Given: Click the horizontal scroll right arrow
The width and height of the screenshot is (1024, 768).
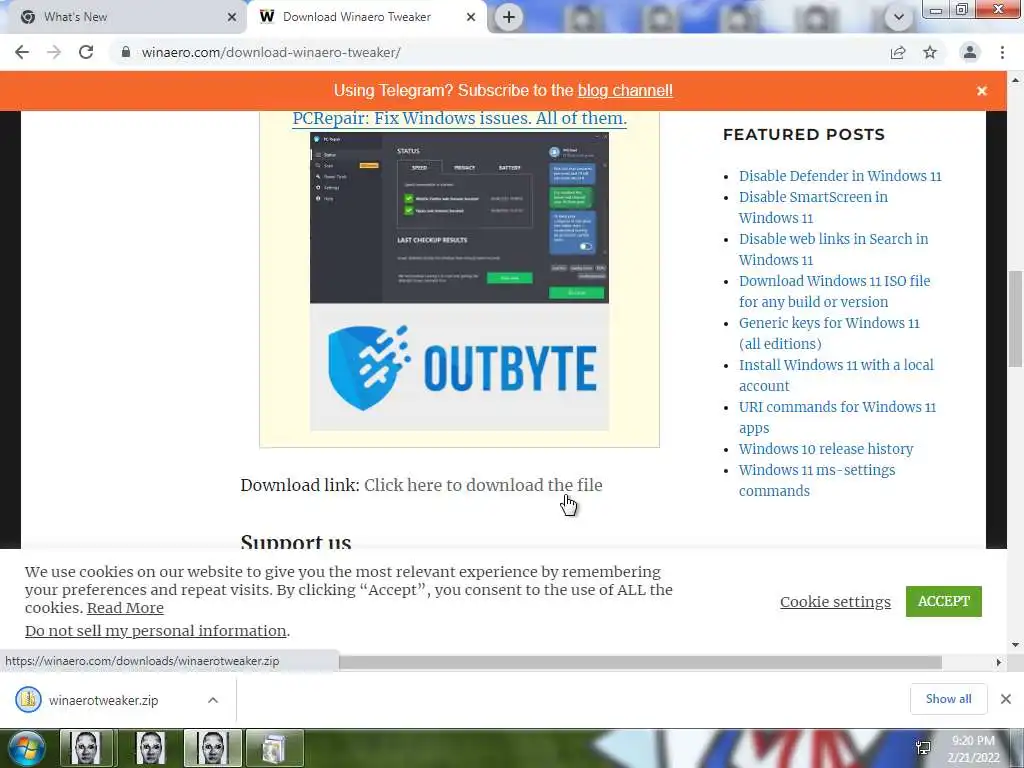Looking at the screenshot, I should (999, 662).
